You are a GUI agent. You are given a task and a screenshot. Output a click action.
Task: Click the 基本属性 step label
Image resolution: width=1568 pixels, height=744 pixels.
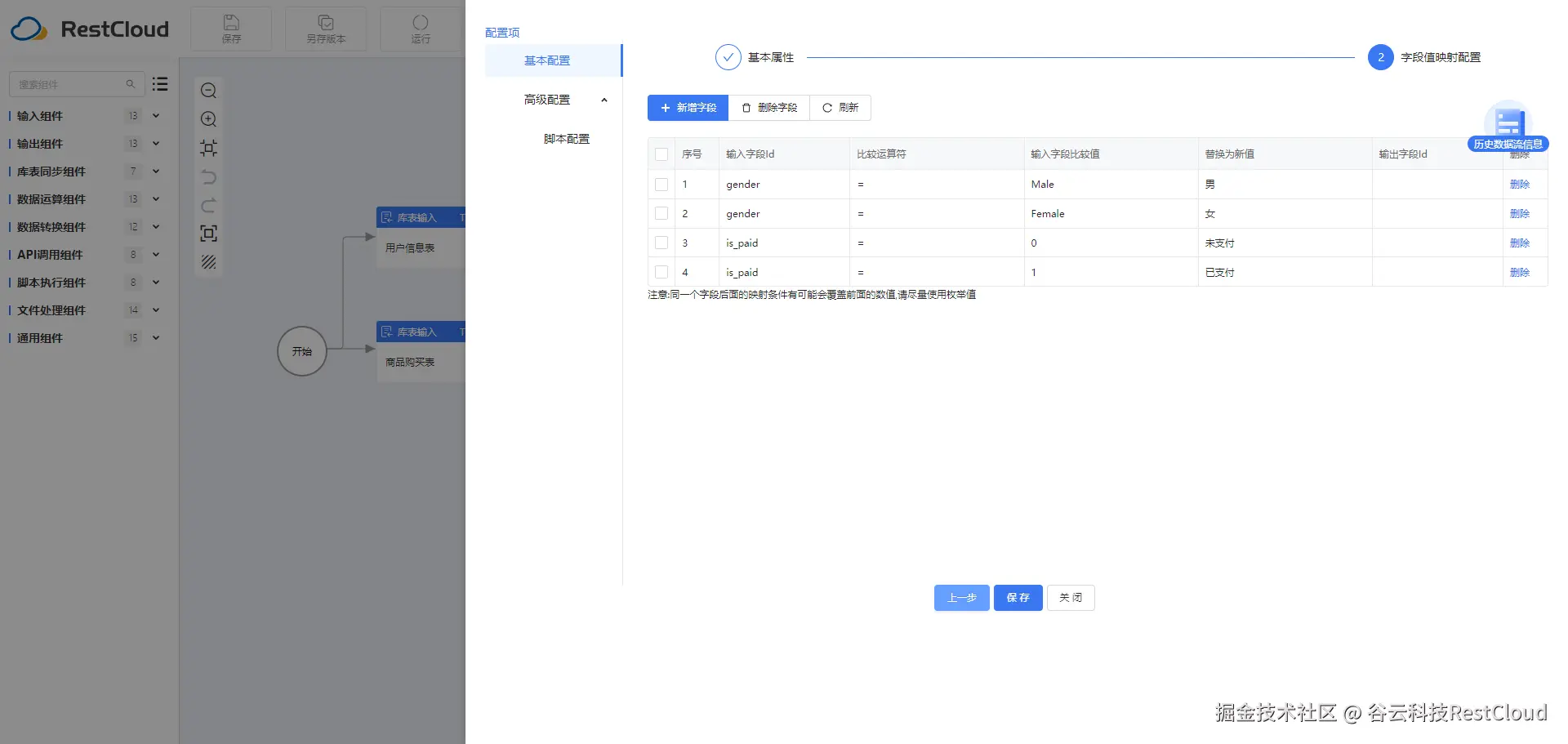pyautogui.click(x=771, y=57)
